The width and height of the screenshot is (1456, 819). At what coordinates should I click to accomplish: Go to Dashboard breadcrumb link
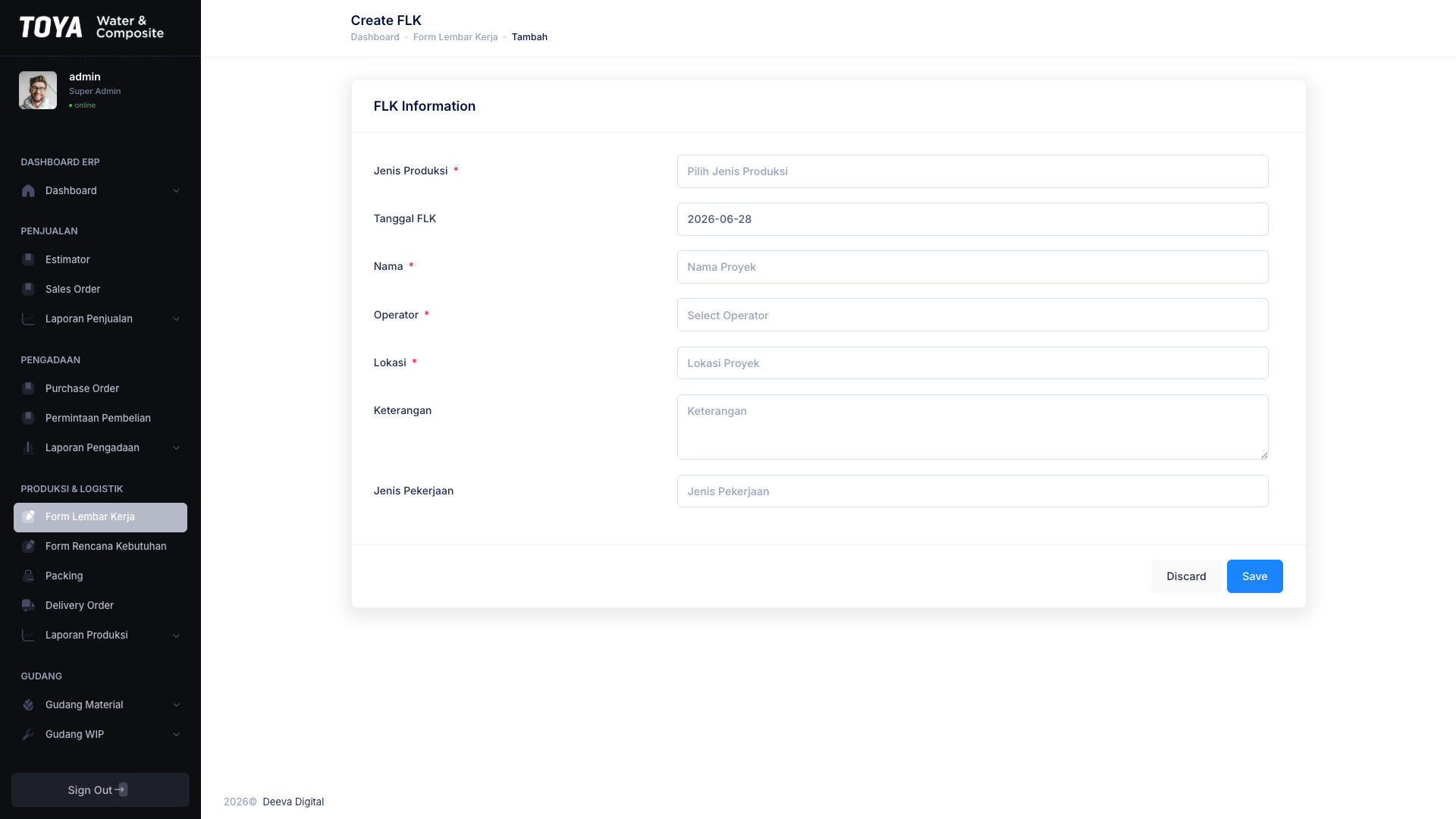click(x=375, y=37)
